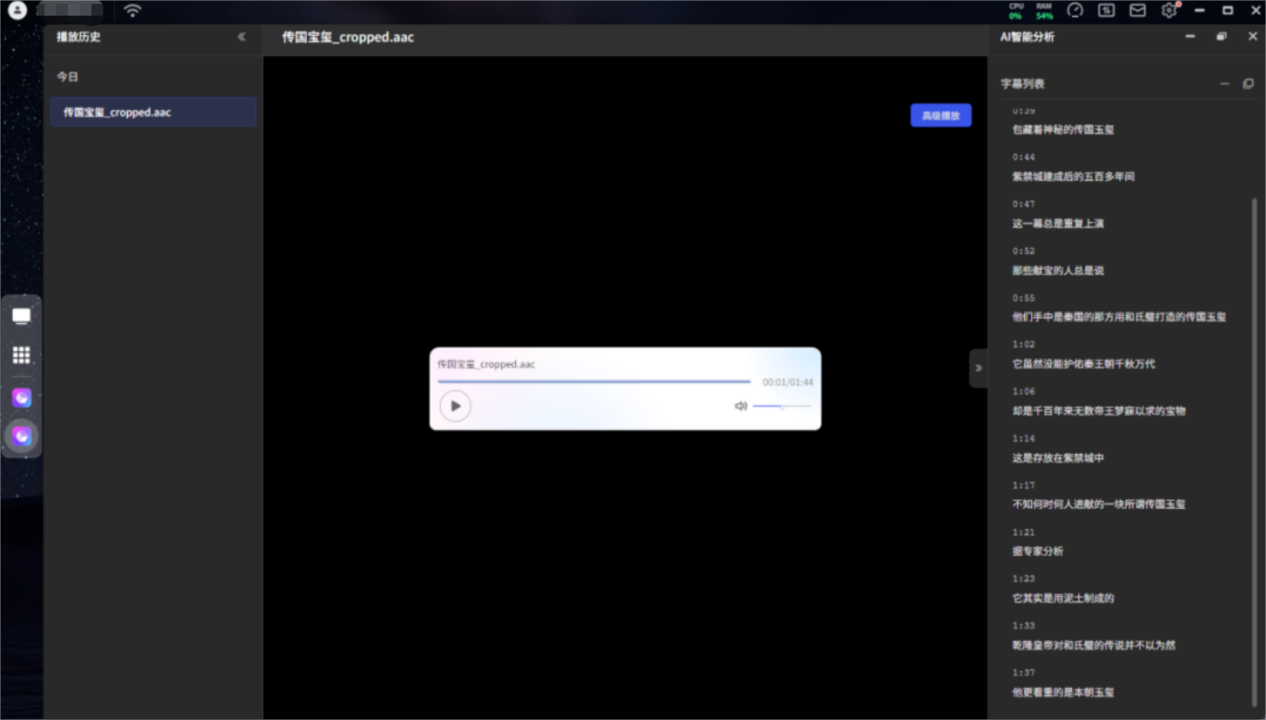Copy subtitles using the 字幕列表 copy icon
Viewport: 1266px width, 720px height.
click(x=1248, y=84)
